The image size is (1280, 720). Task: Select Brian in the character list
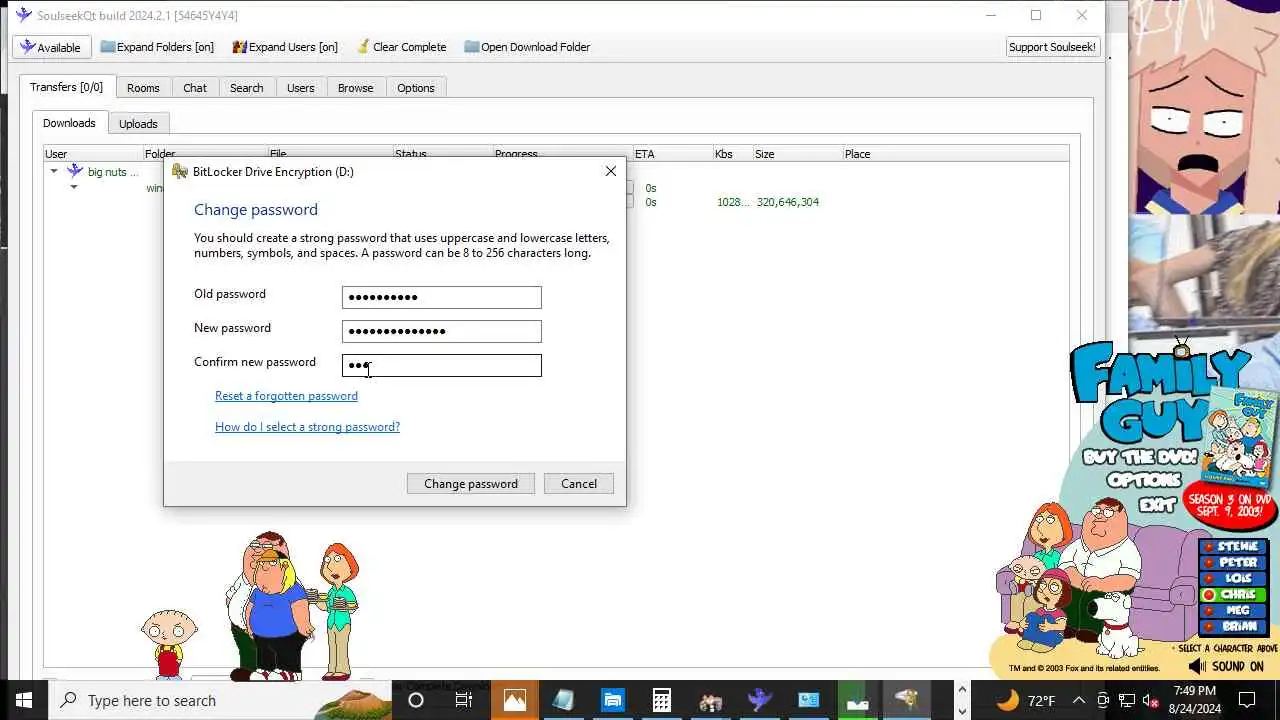(x=1233, y=627)
